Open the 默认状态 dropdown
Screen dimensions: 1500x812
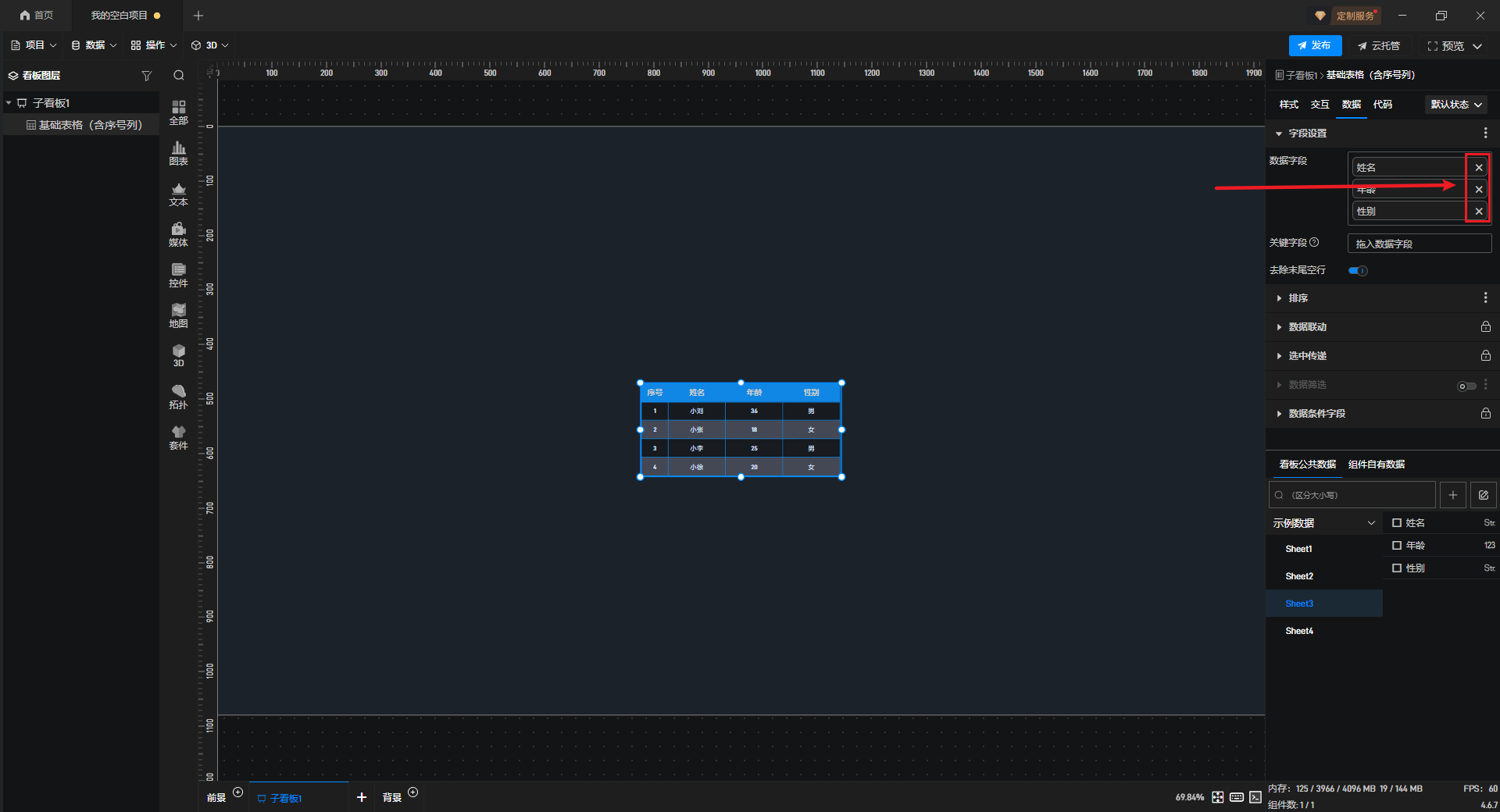[x=1455, y=105]
